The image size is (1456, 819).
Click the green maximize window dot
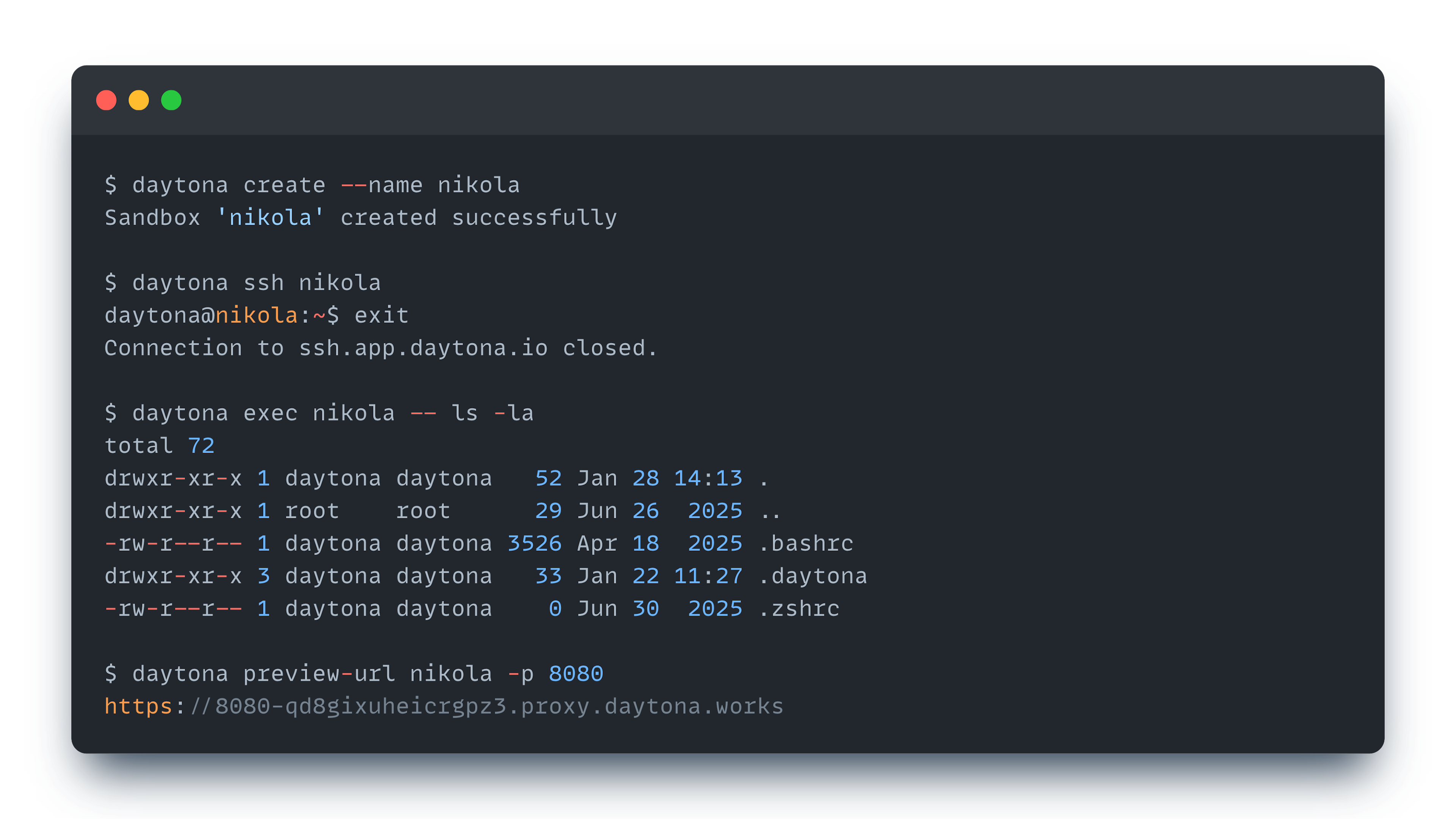(x=171, y=100)
